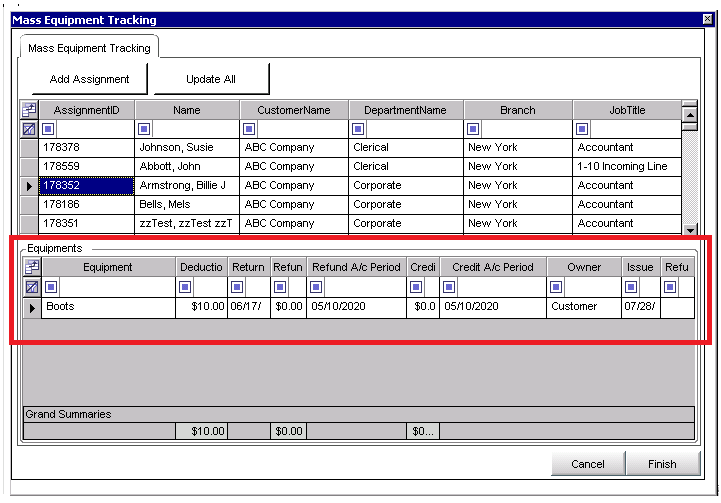The image size is (721, 503).
Task: Click job title 1-10 Incoming Line
Action: pyautogui.click(x=627, y=166)
